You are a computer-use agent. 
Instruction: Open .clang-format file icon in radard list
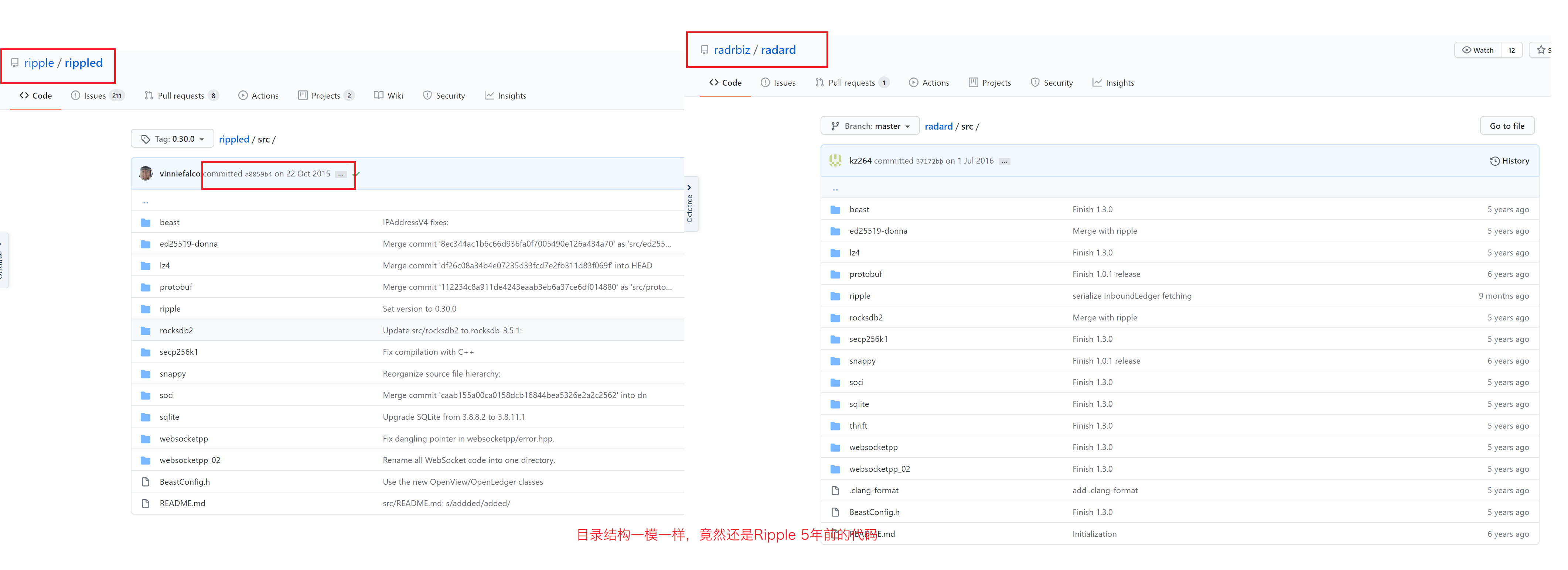coord(835,490)
